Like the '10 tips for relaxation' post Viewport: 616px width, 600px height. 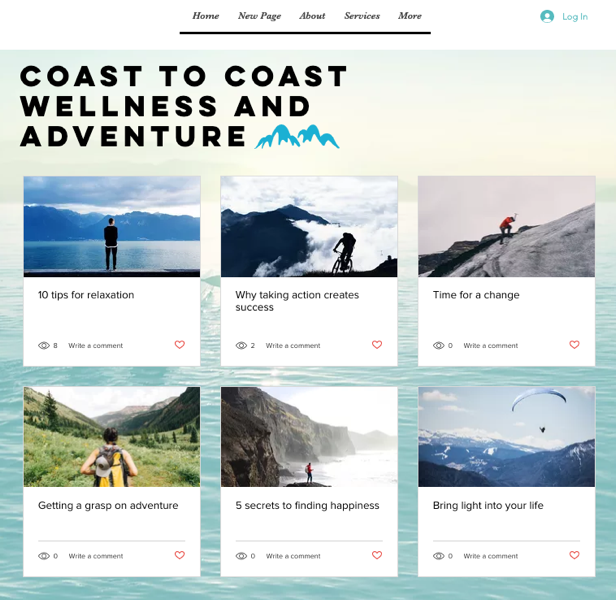coord(180,345)
